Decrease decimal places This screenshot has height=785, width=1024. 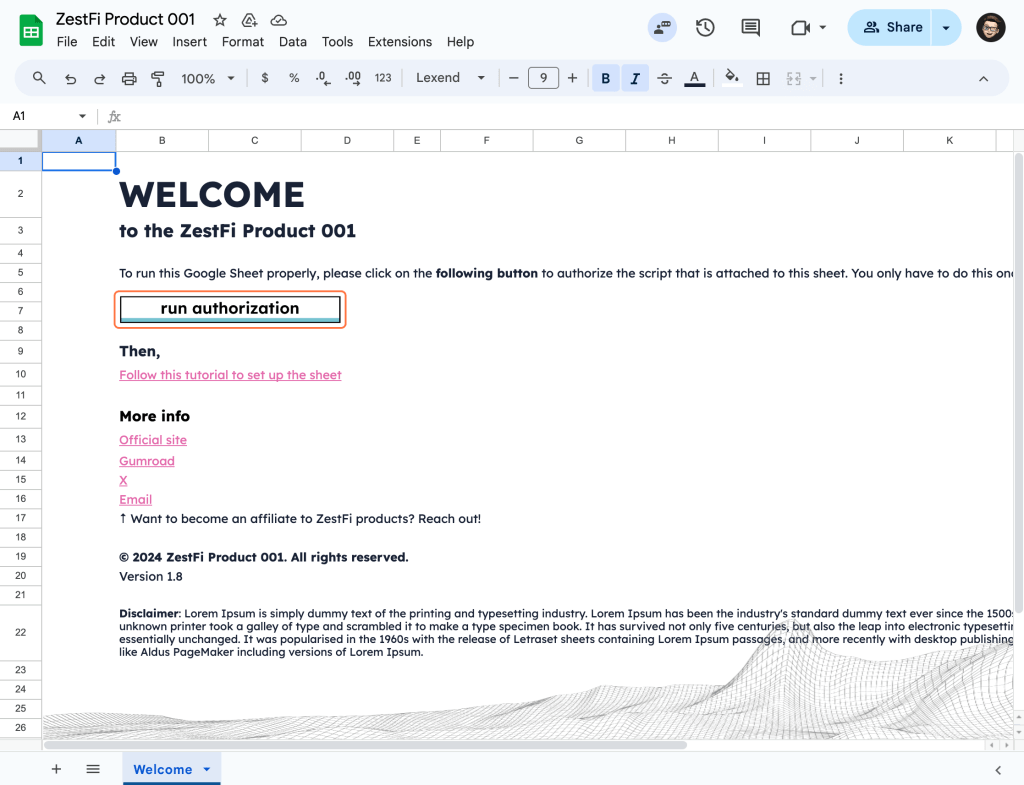(x=321, y=77)
